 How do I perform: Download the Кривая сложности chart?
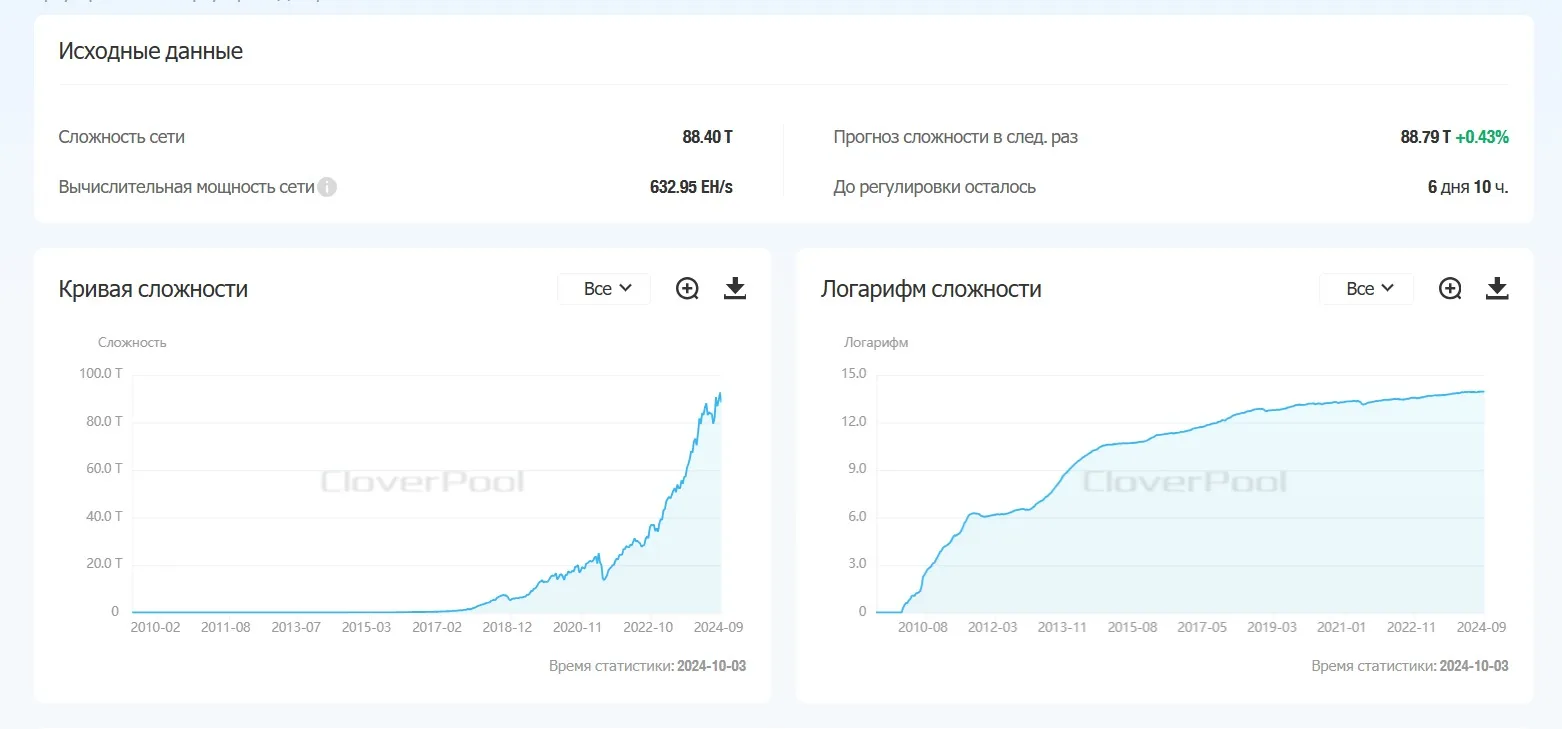[735, 289]
